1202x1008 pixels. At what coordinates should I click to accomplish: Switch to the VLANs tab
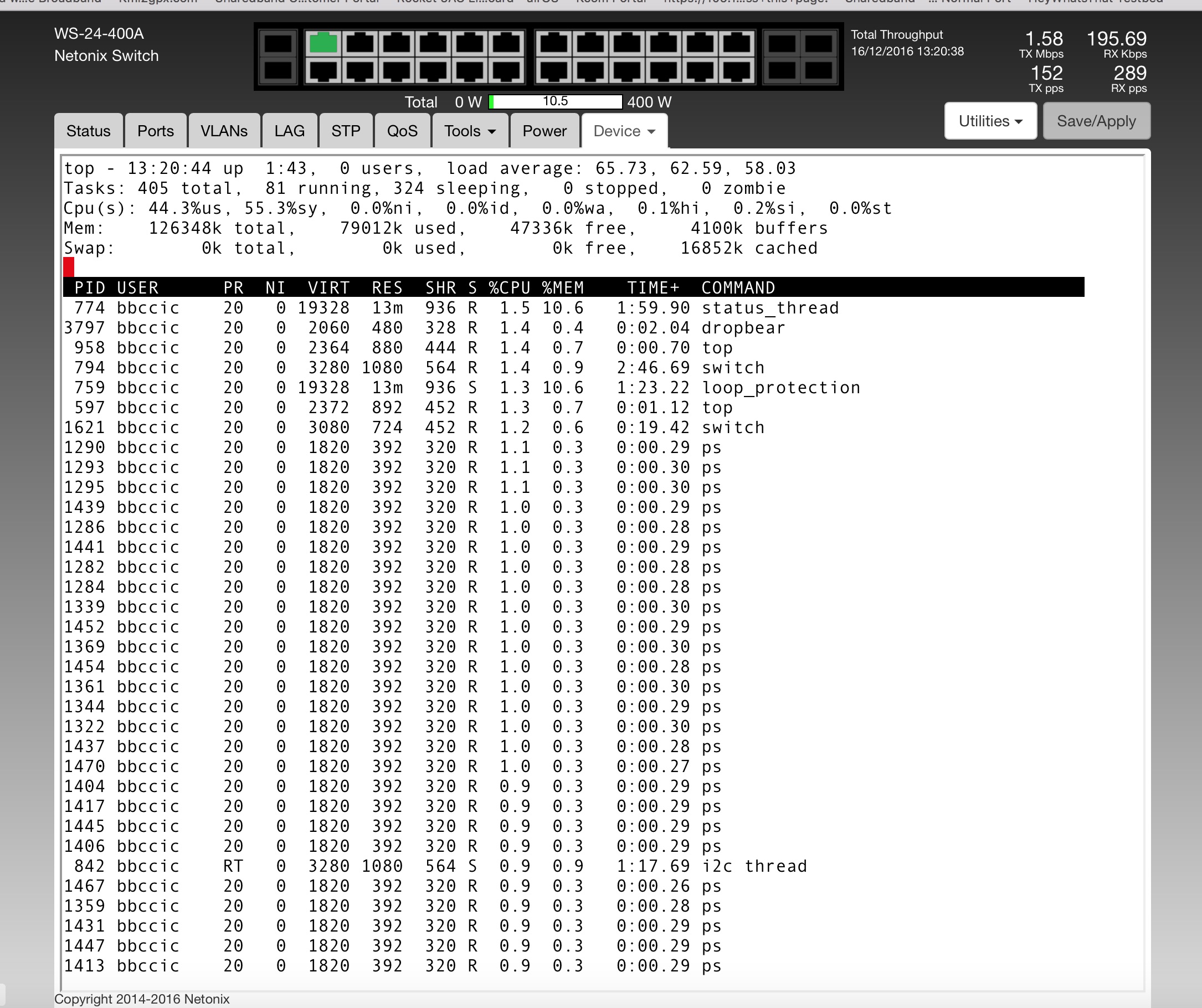pyautogui.click(x=224, y=131)
